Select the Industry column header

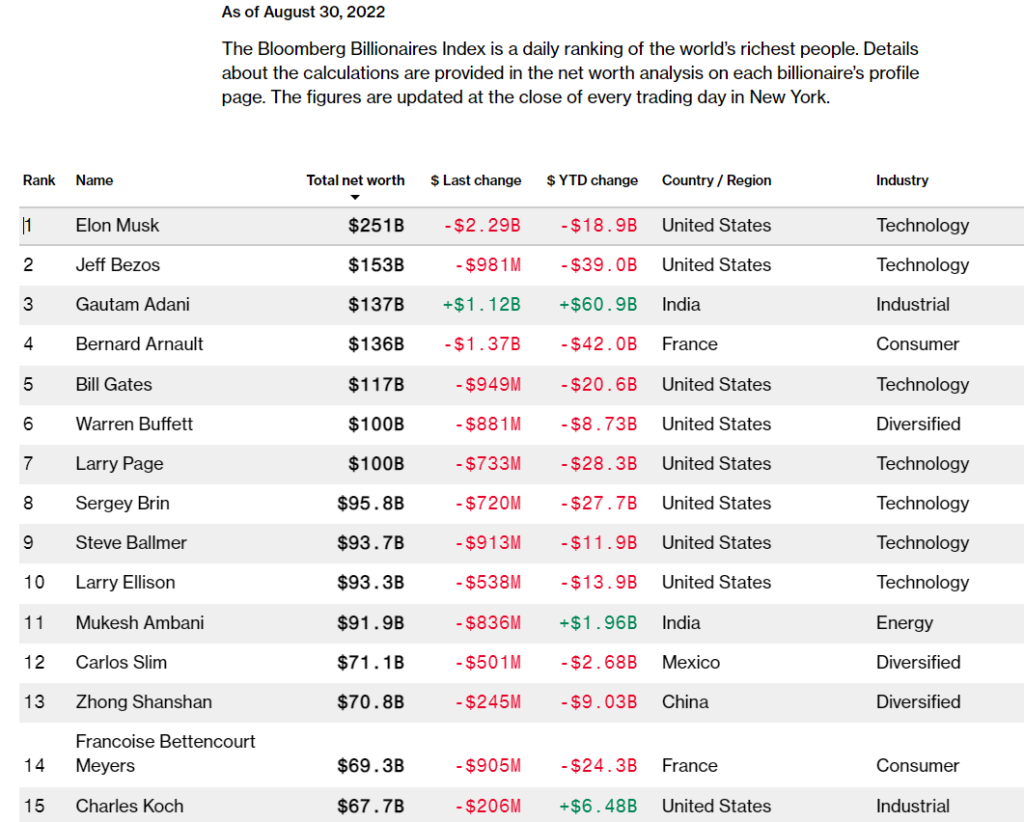pos(902,181)
